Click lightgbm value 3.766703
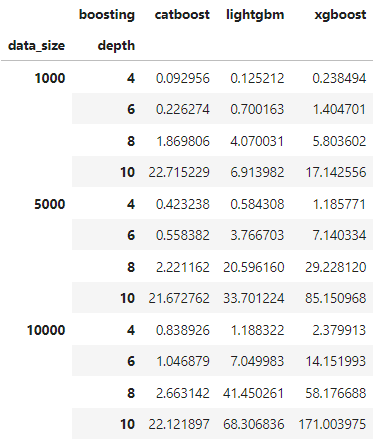Viewport: 376px width, 445px height. (x=257, y=235)
